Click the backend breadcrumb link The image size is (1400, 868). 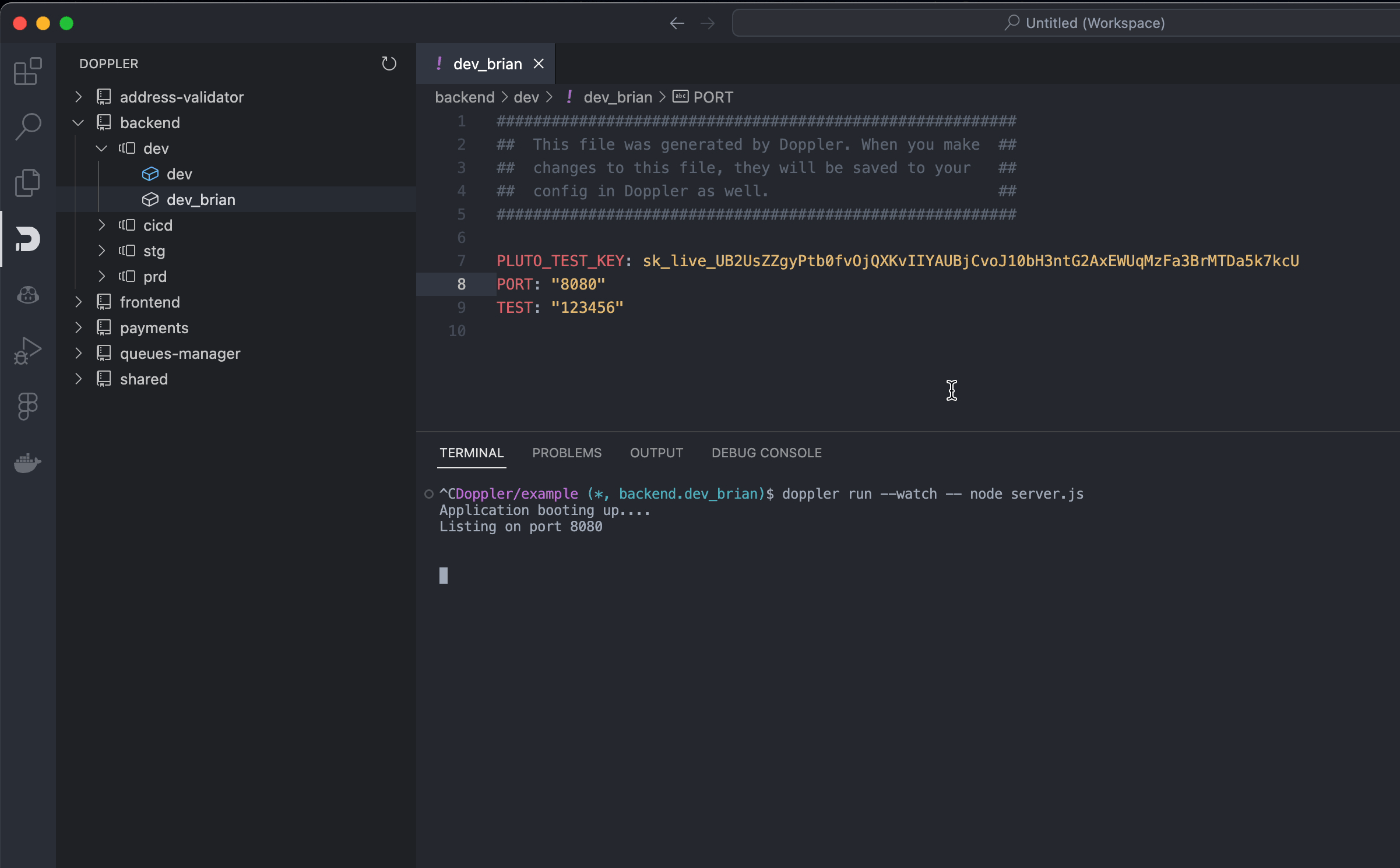464,97
